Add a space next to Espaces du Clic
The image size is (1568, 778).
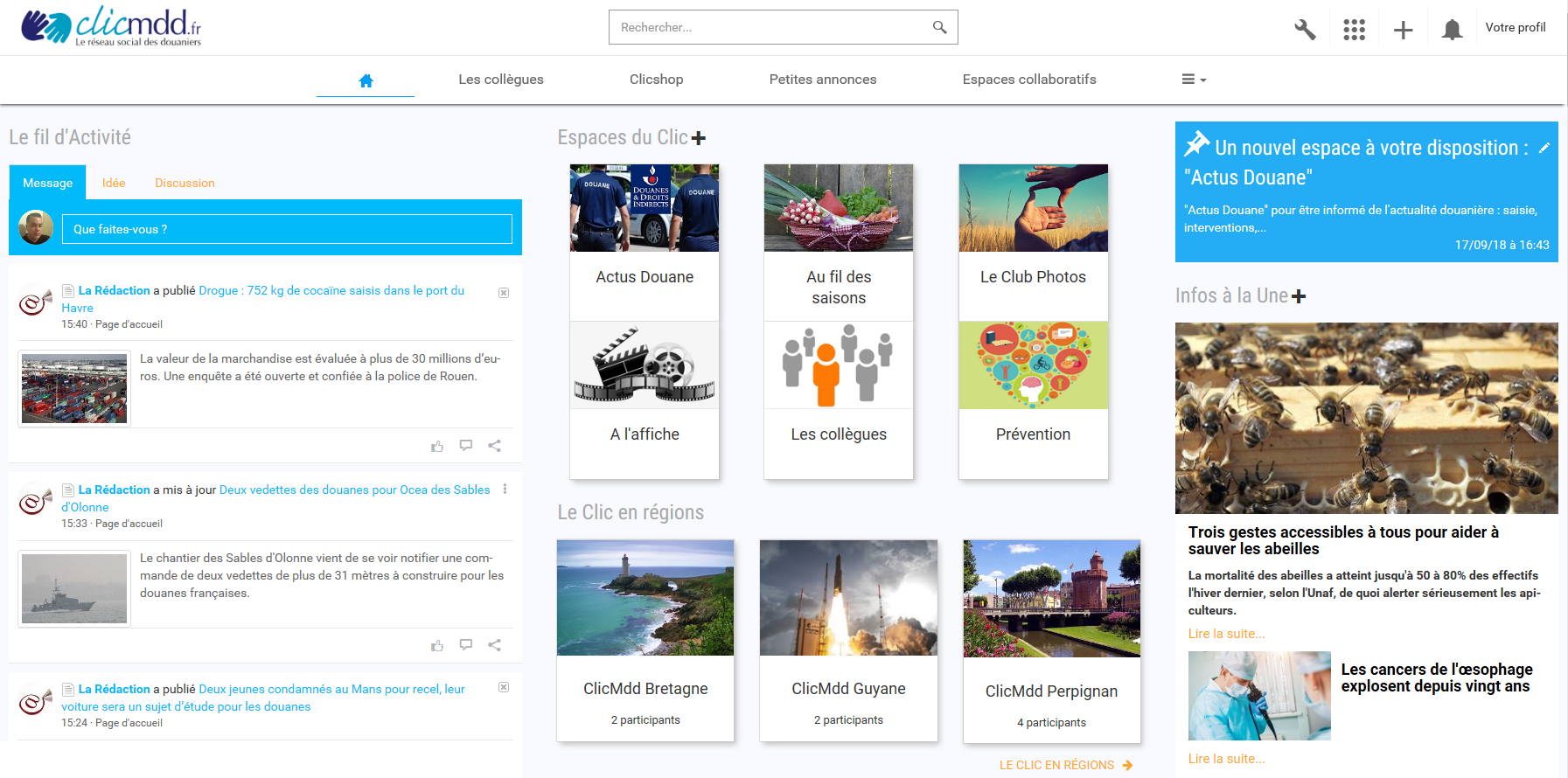[x=699, y=138]
